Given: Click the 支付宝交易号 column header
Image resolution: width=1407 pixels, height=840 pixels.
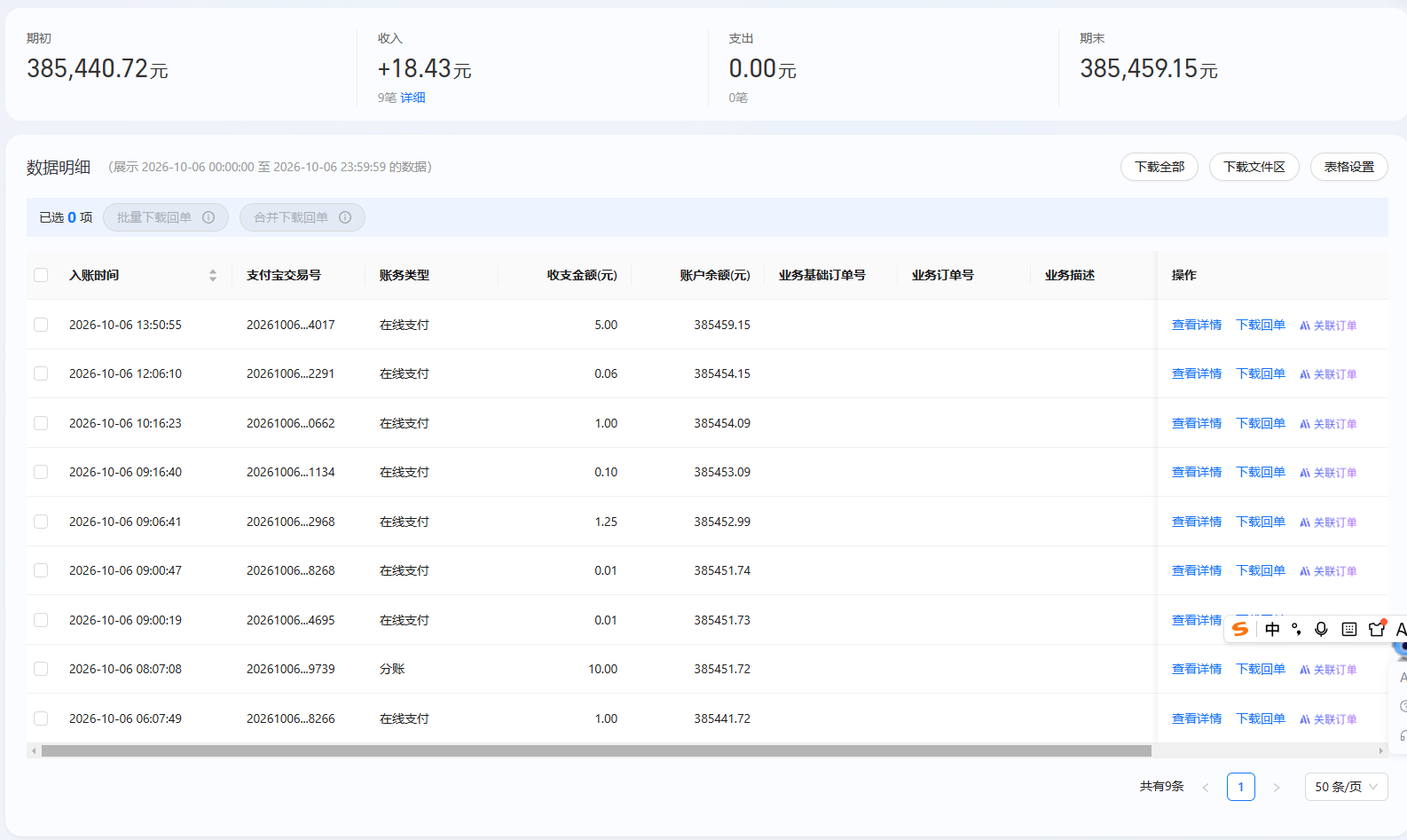Looking at the screenshot, I should coord(284,275).
